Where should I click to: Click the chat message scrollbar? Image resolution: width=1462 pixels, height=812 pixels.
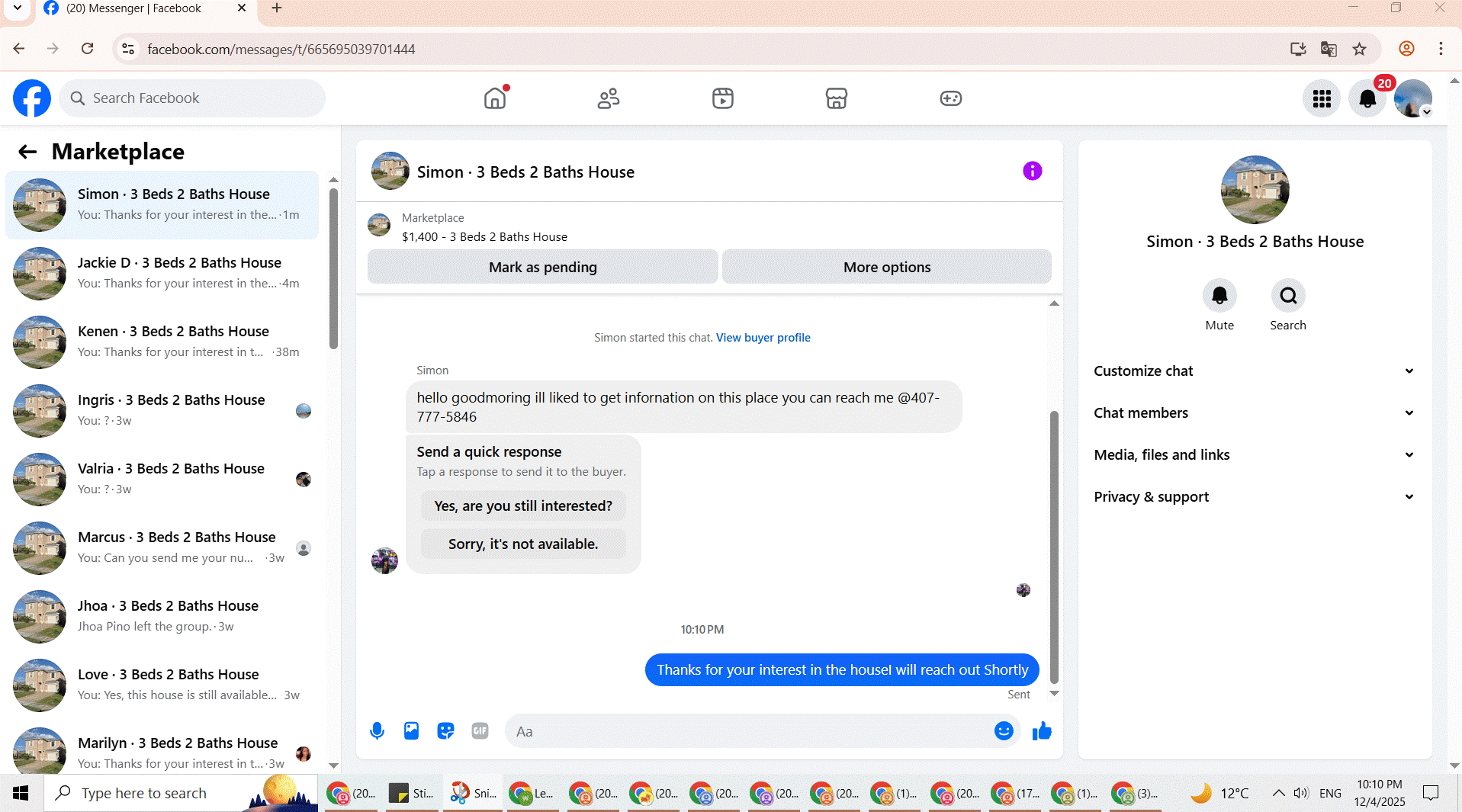(1054, 547)
